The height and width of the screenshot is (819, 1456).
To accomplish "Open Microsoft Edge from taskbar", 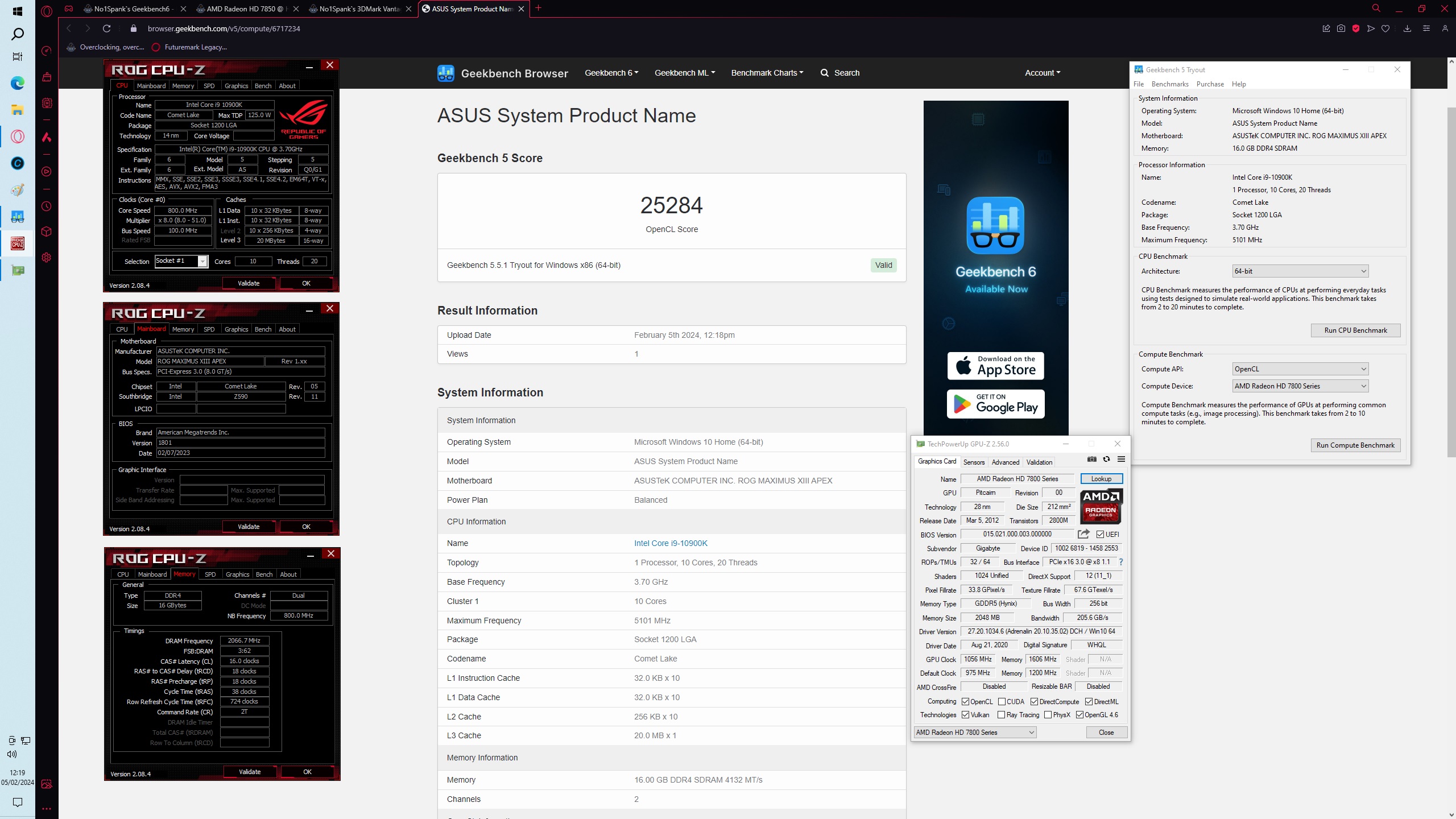I will [x=18, y=84].
